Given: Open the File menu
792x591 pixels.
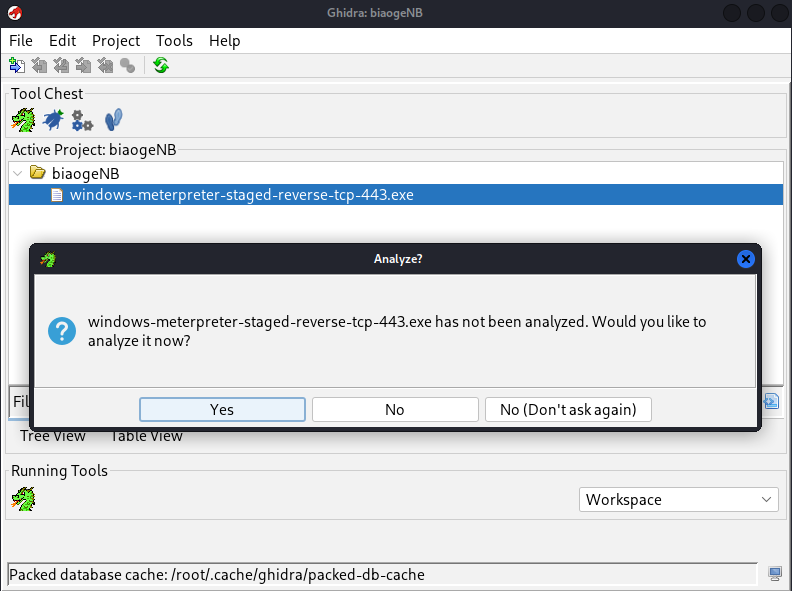Looking at the screenshot, I should (21, 40).
